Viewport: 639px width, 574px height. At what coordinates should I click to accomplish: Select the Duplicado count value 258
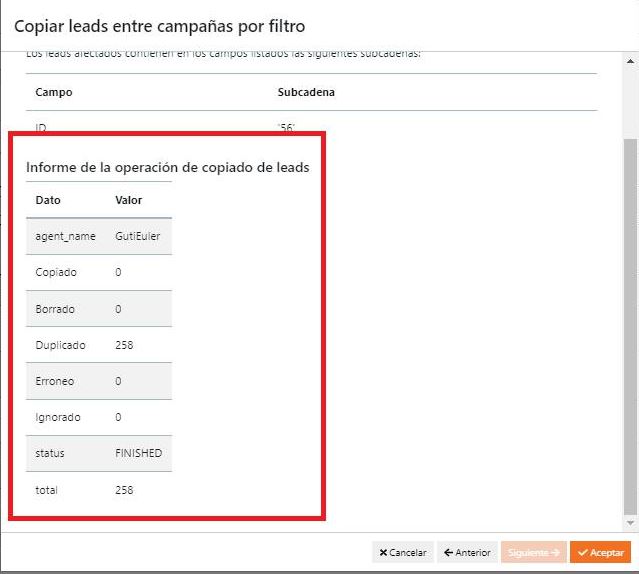point(125,345)
